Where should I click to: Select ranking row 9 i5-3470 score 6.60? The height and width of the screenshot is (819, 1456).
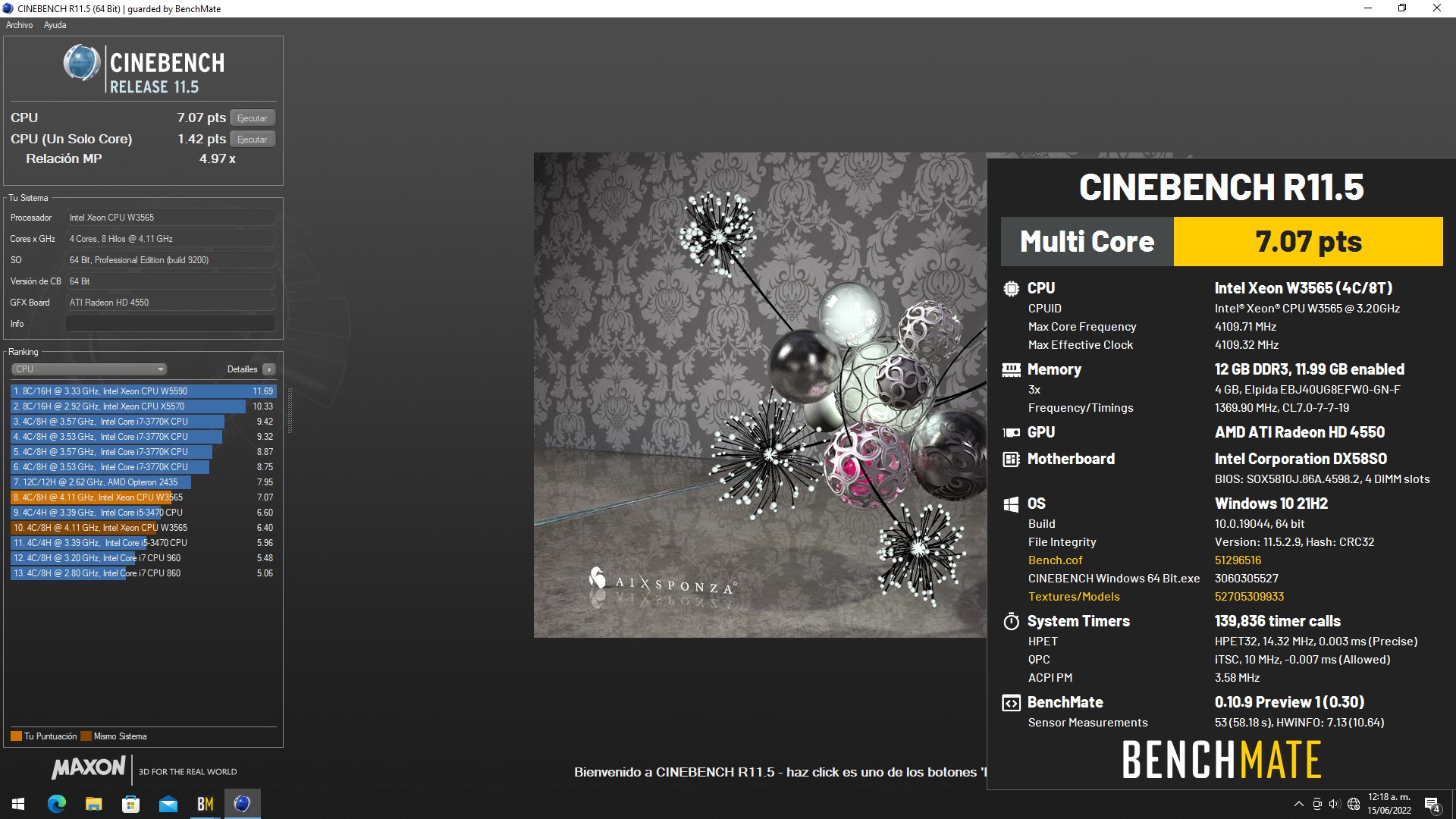(x=143, y=513)
